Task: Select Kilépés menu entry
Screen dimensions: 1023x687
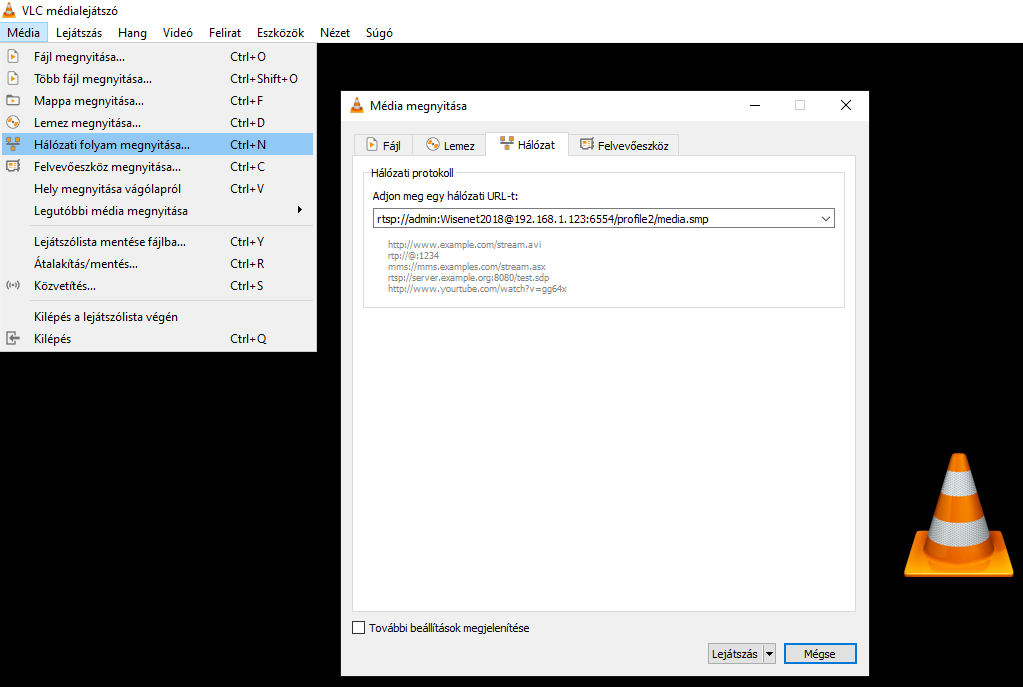Action: (x=158, y=339)
